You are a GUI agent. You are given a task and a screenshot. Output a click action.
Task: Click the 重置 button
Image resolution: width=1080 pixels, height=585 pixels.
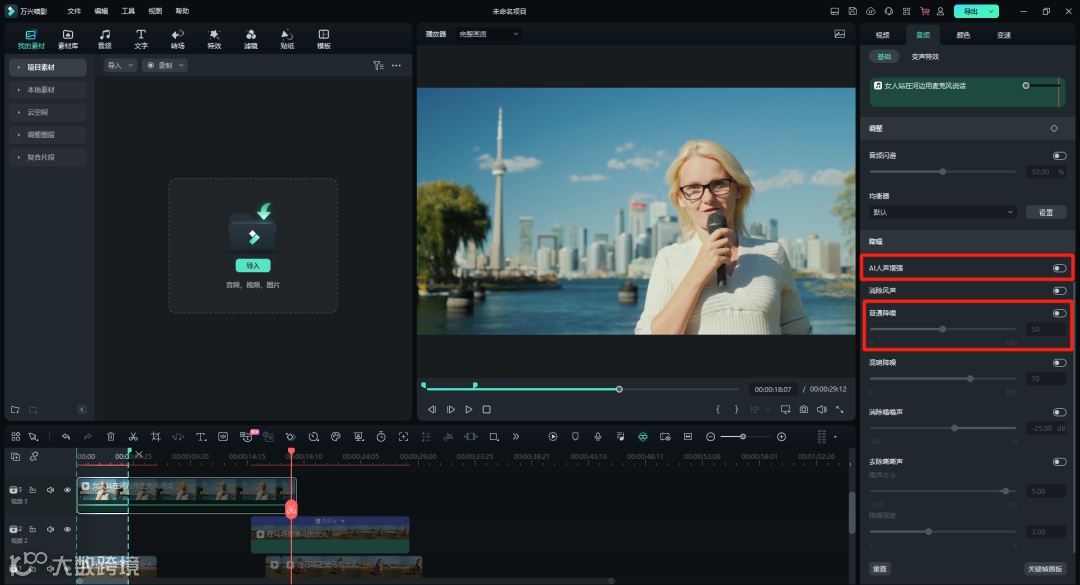879,568
